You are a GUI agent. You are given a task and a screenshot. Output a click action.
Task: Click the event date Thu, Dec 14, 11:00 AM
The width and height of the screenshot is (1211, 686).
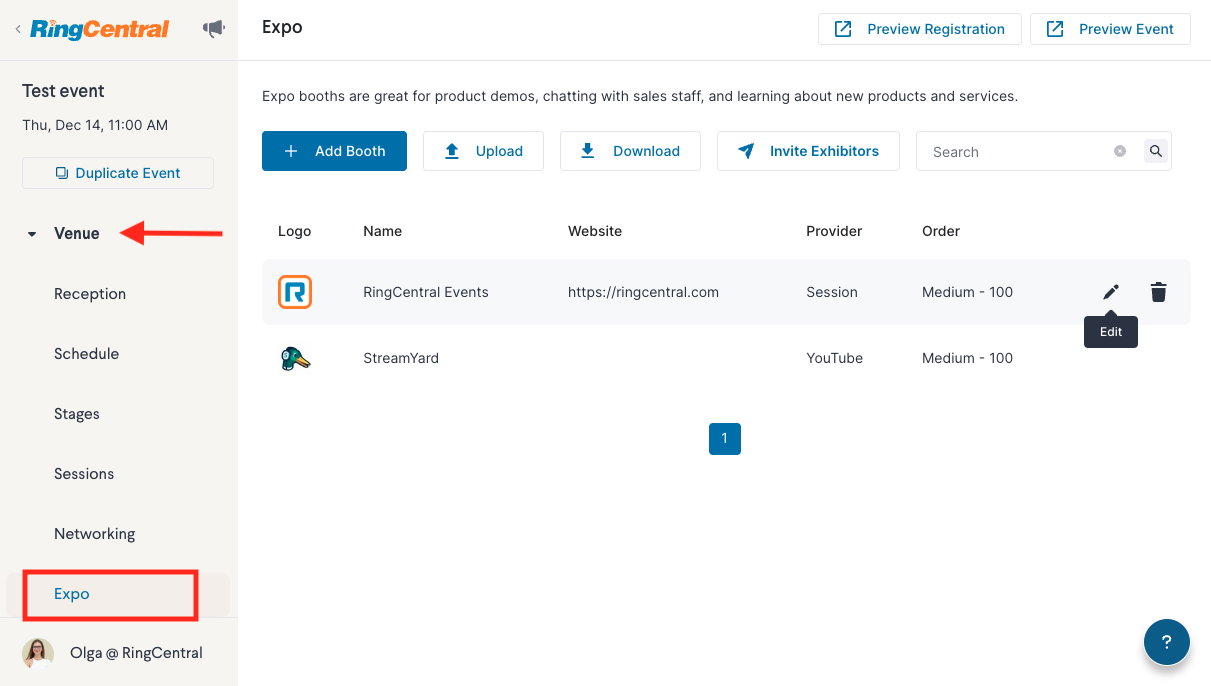click(x=95, y=126)
